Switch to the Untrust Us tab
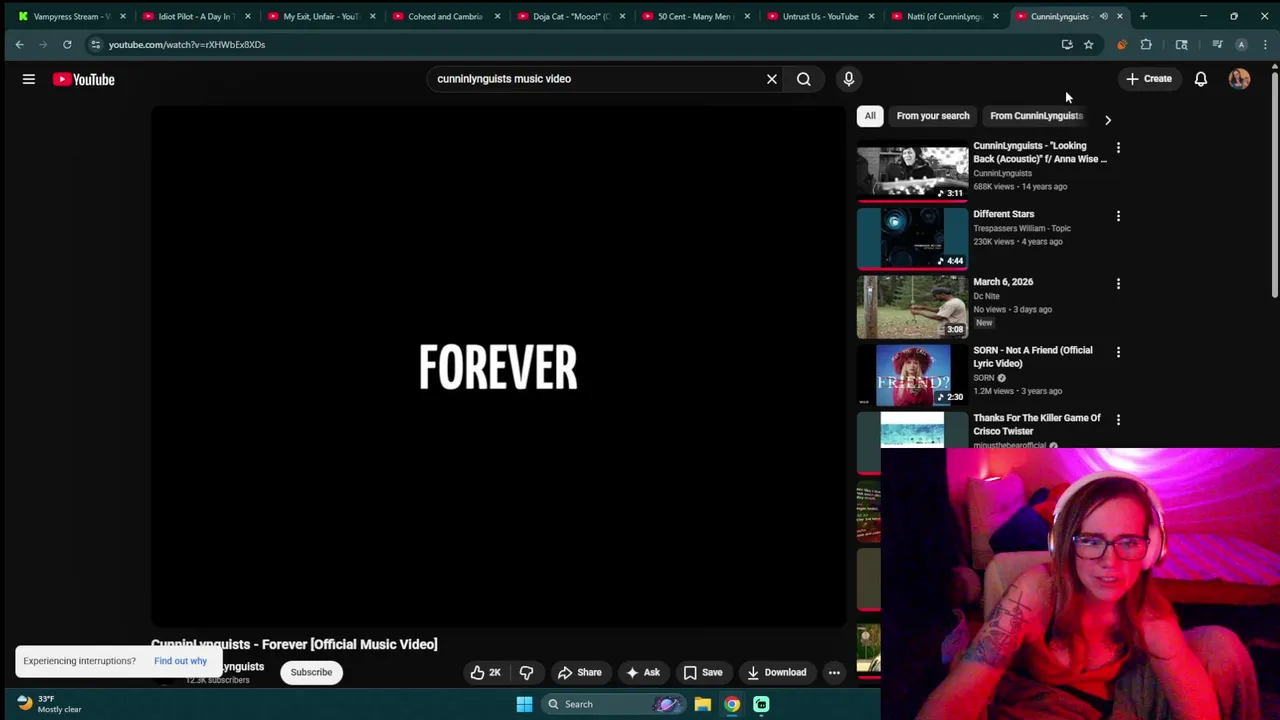 [x=819, y=16]
